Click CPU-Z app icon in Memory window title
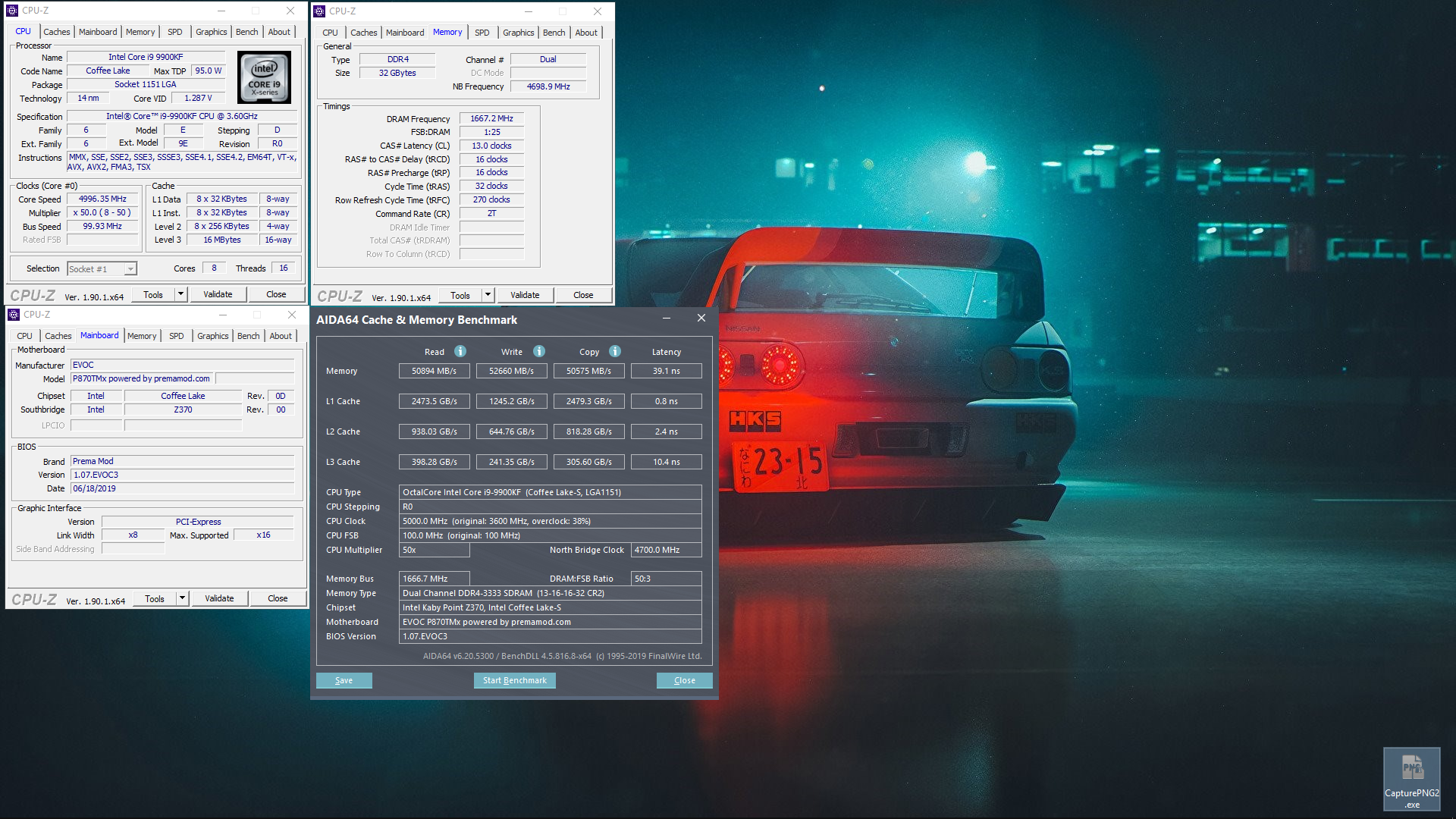The image size is (1456, 819). (319, 11)
